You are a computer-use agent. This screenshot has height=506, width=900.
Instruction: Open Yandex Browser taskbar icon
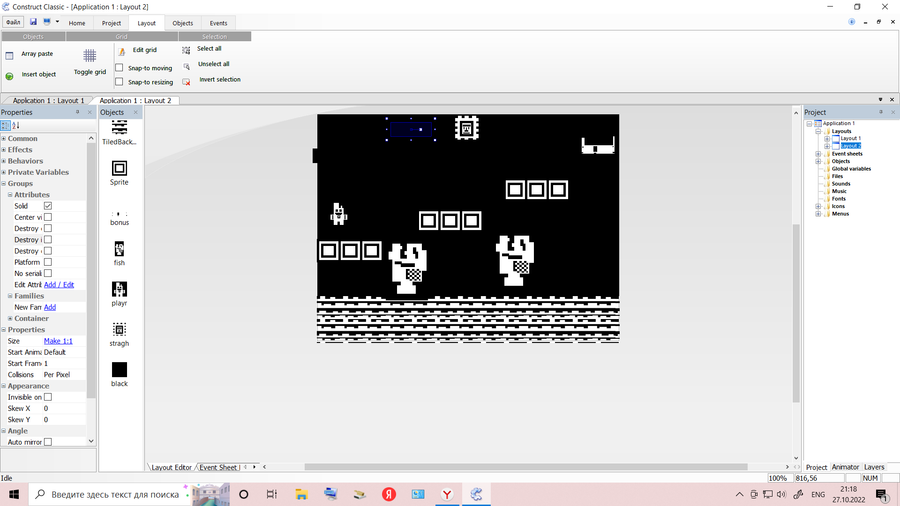point(447,494)
